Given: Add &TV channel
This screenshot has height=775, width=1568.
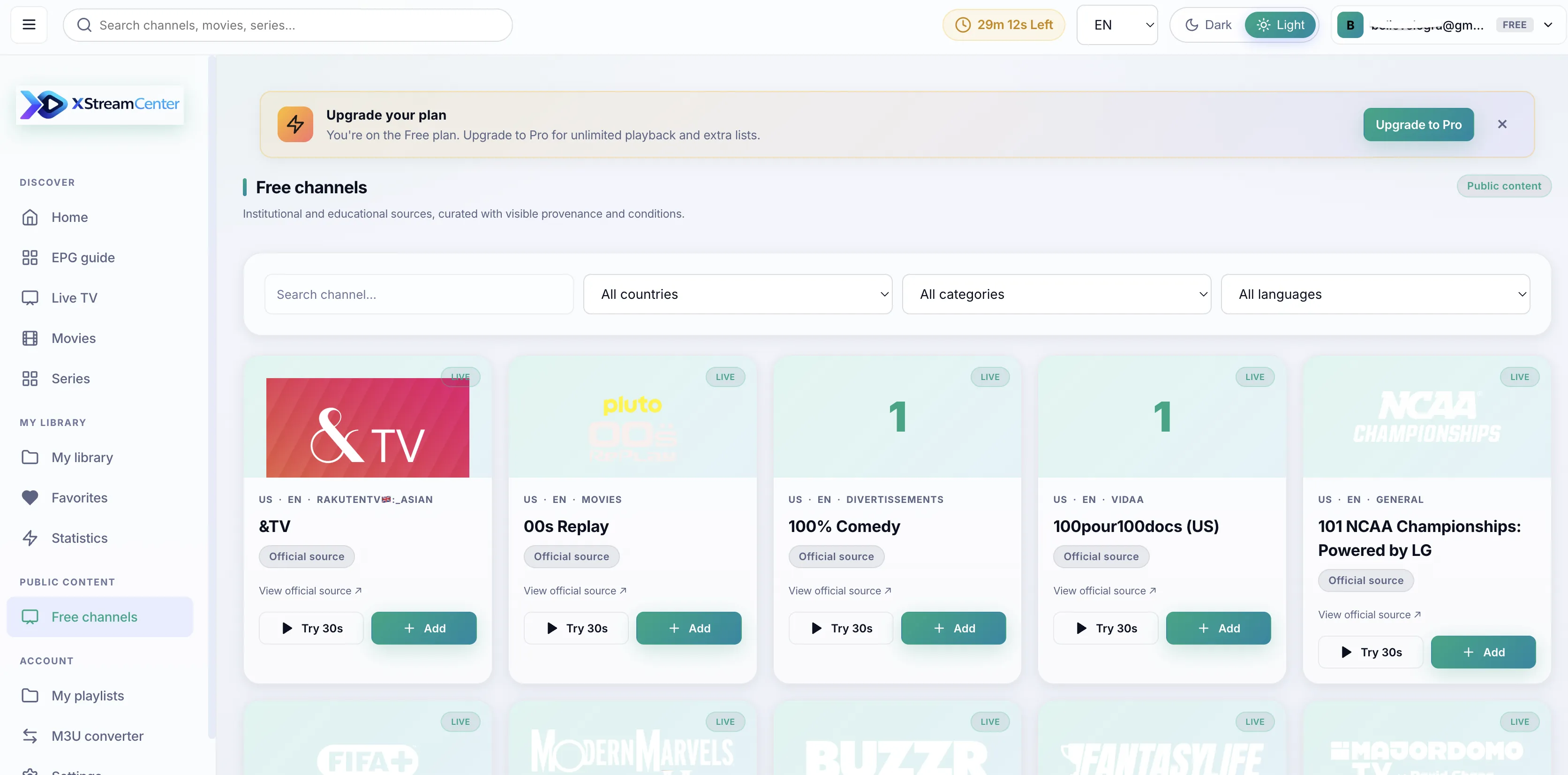Looking at the screenshot, I should (x=424, y=628).
